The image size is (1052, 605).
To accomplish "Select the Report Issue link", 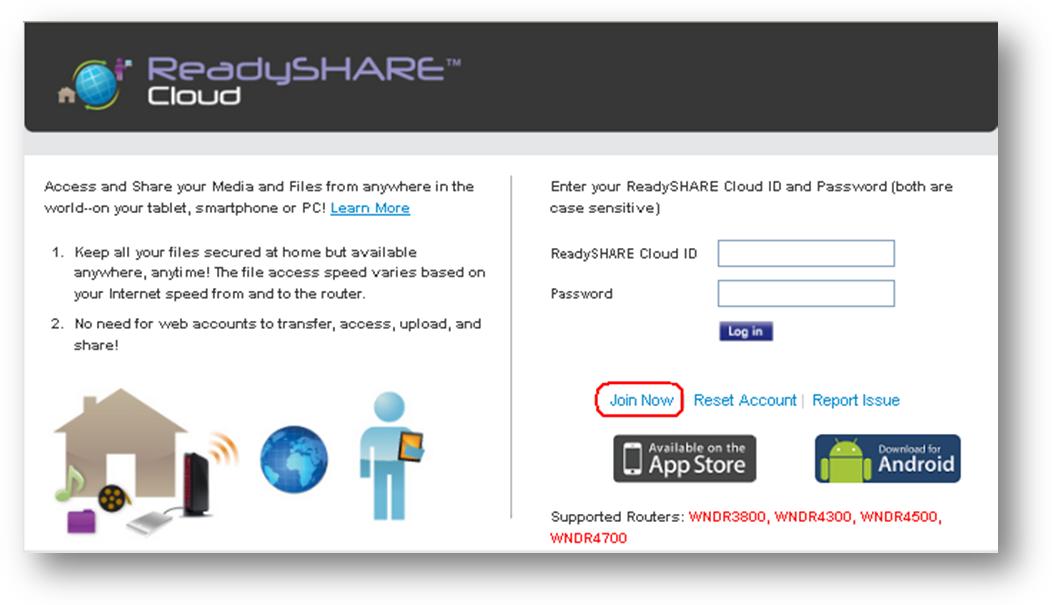I will click(855, 400).
